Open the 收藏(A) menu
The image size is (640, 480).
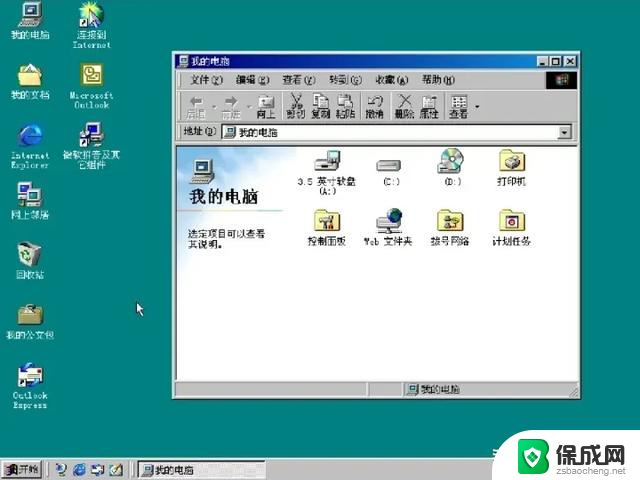392,80
